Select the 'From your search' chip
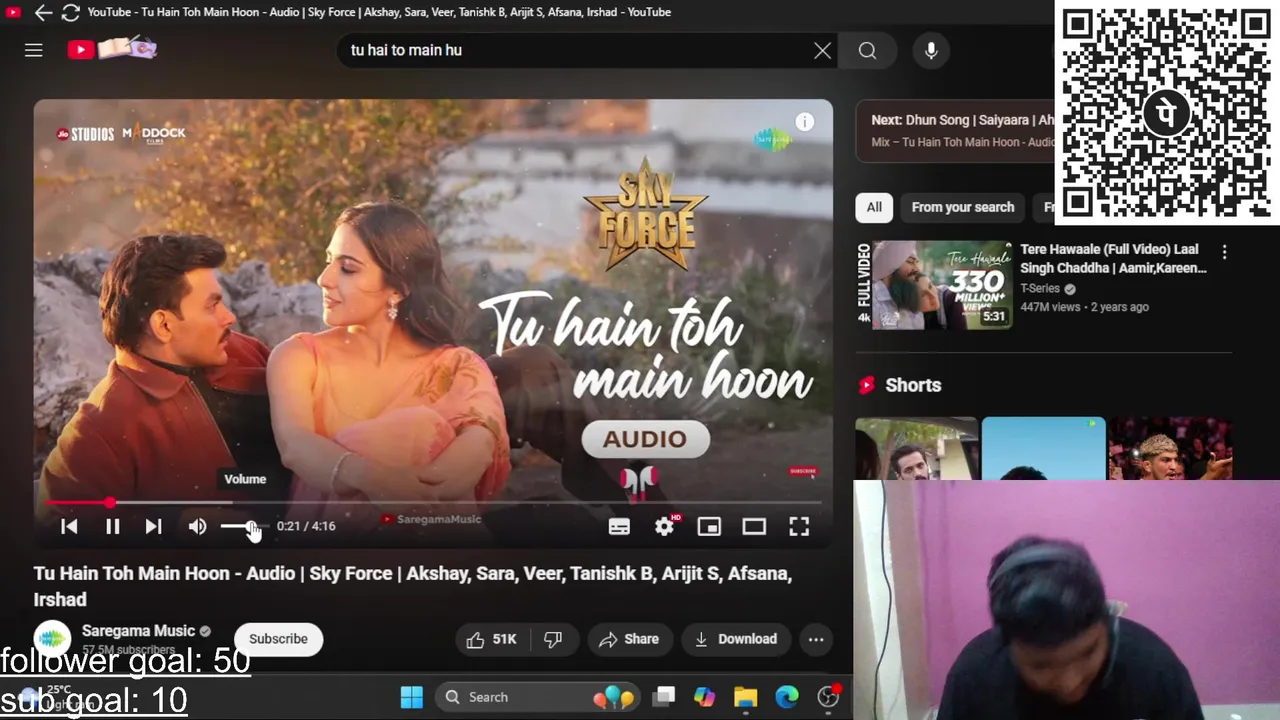Viewport: 1280px width, 720px height. click(x=962, y=207)
